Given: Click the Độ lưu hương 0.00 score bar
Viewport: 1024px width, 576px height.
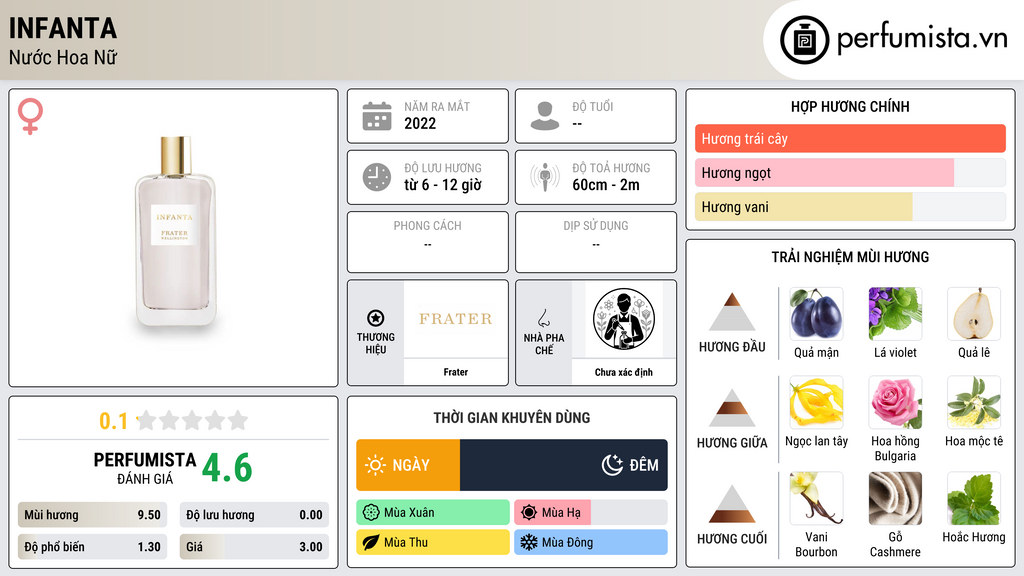Looking at the screenshot, I should (254, 515).
